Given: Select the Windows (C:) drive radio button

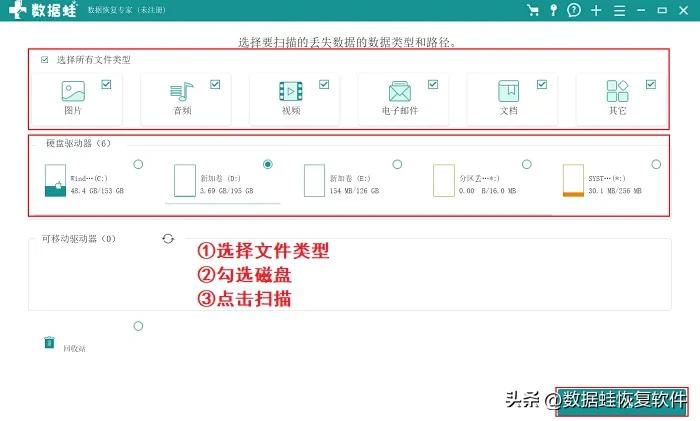Looking at the screenshot, I should 138,164.
